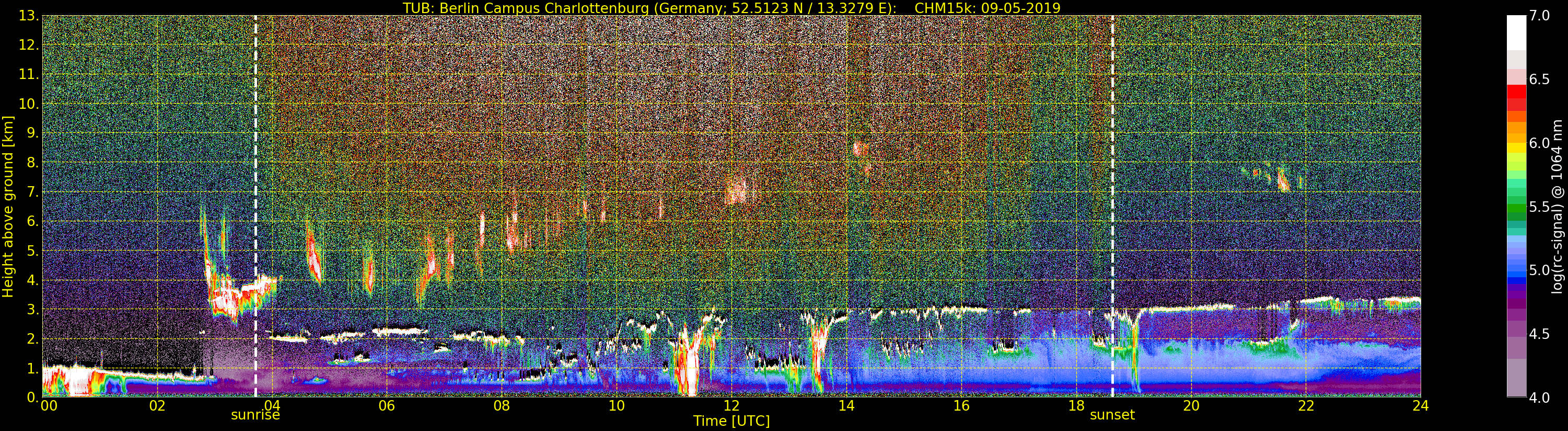Viewport: 1568px width, 431px height.
Task: Click the white dashed sunset marker line
Action: coord(1112,206)
